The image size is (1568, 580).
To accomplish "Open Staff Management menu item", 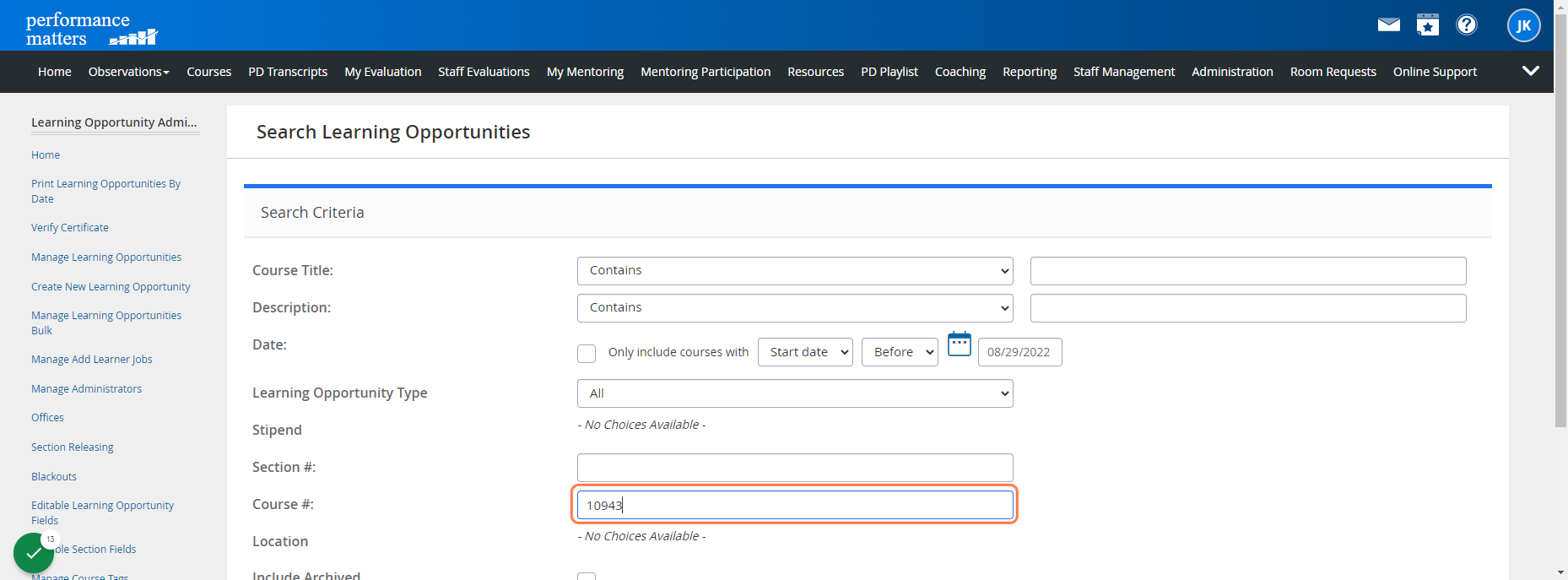I will [x=1124, y=72].
